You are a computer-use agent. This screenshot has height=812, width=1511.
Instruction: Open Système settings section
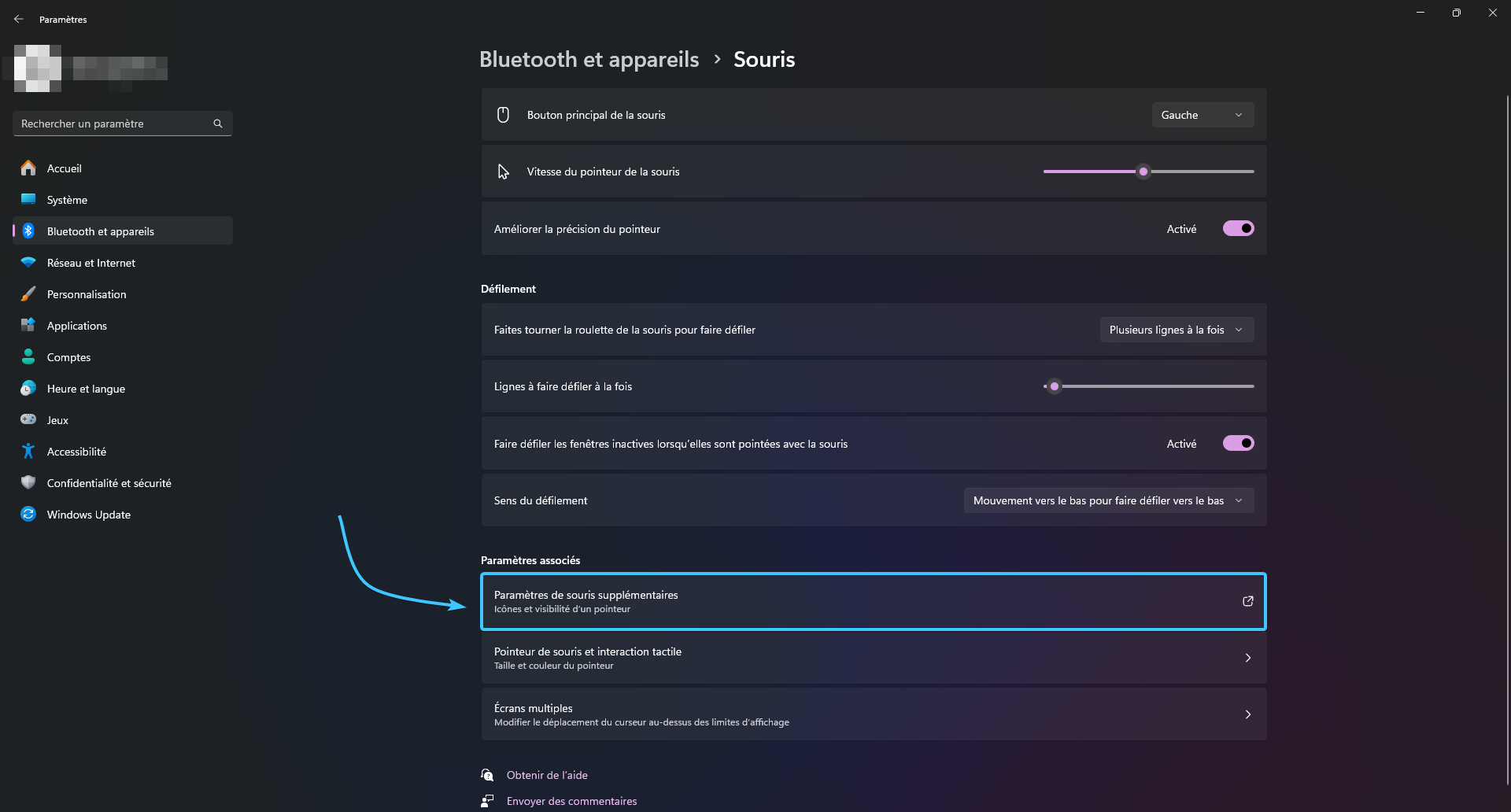[123, 199]
